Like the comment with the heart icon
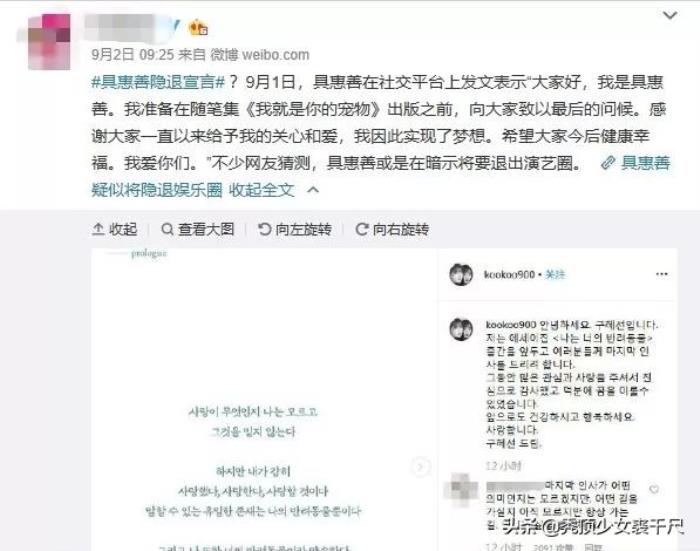This screenshot has height=551, width=700. (654, 489)
